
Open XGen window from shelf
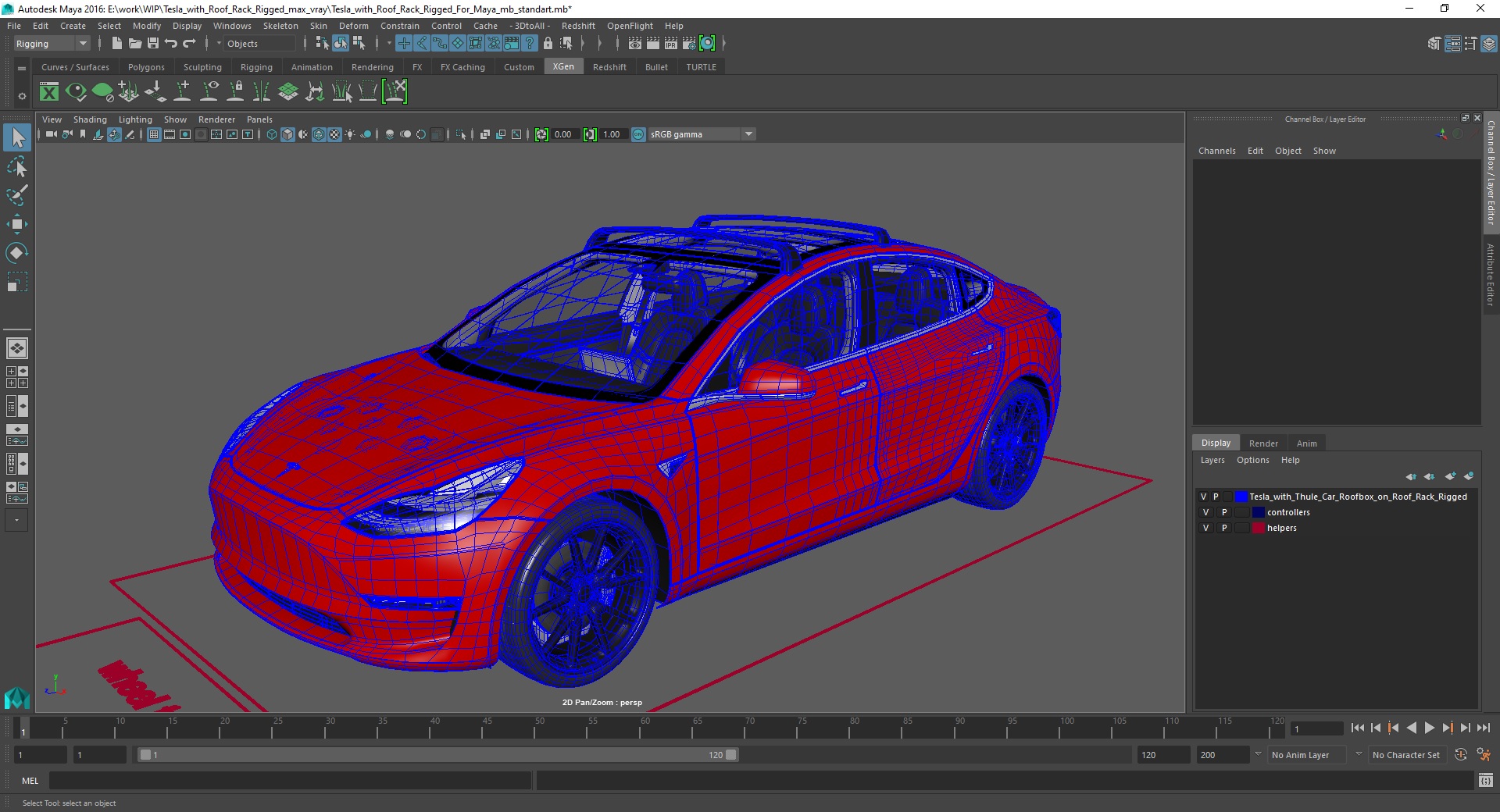[49, 92]
